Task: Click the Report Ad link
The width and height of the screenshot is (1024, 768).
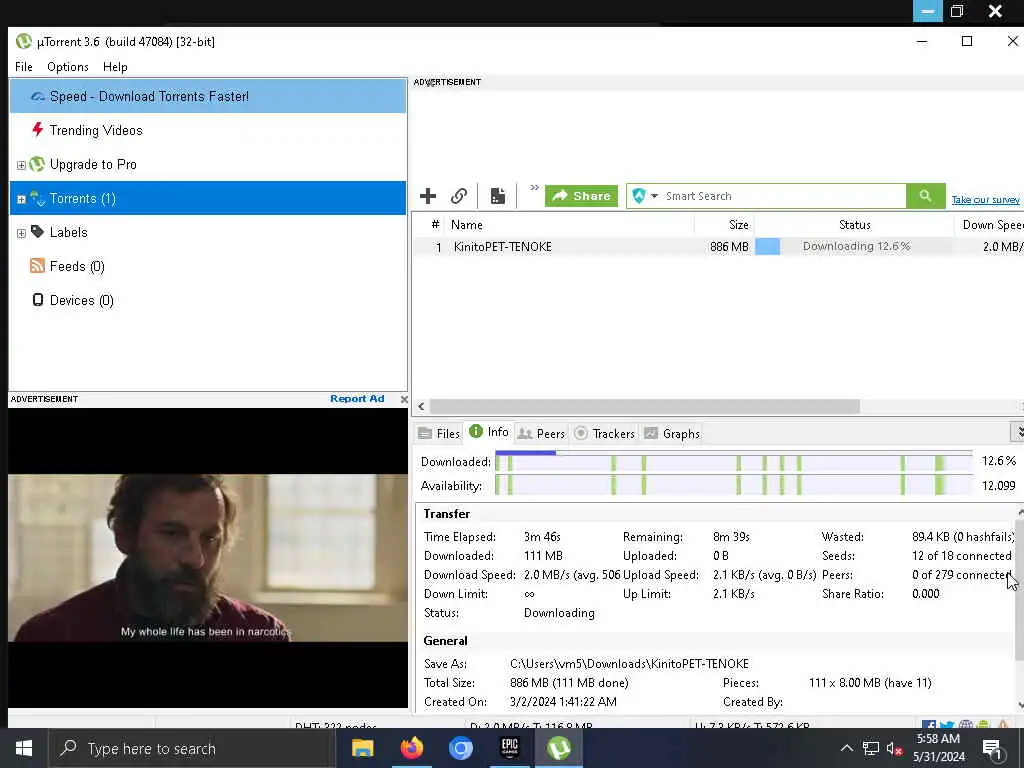Action: coord(357,398)
